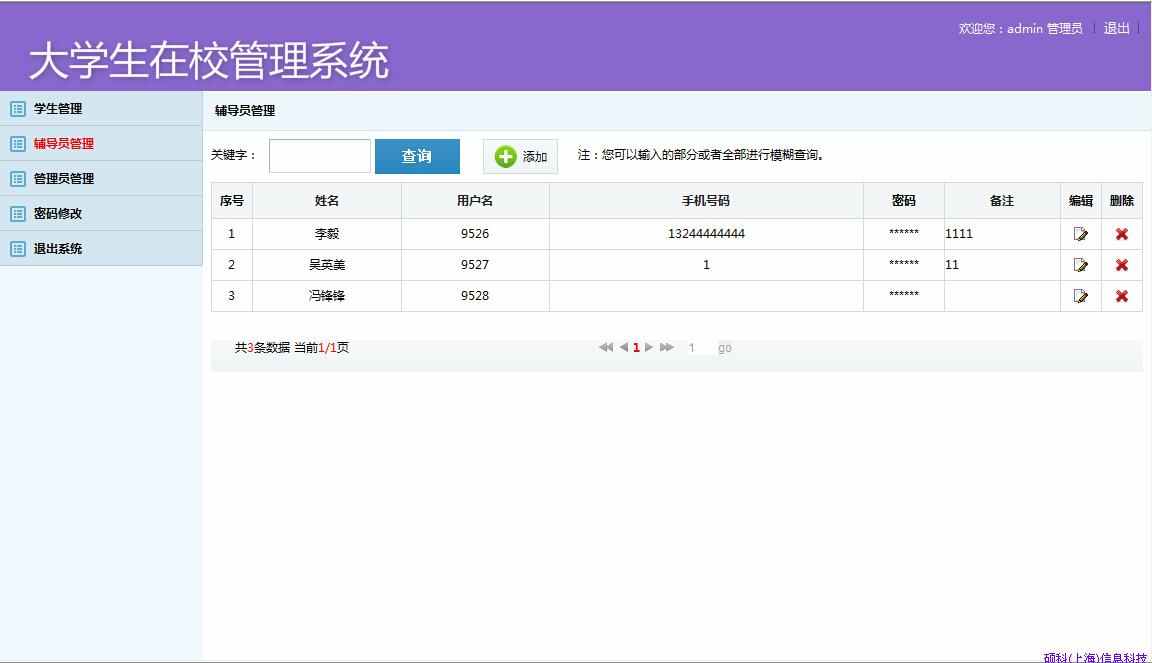Delete the 李毅 counselor record

1121,234
